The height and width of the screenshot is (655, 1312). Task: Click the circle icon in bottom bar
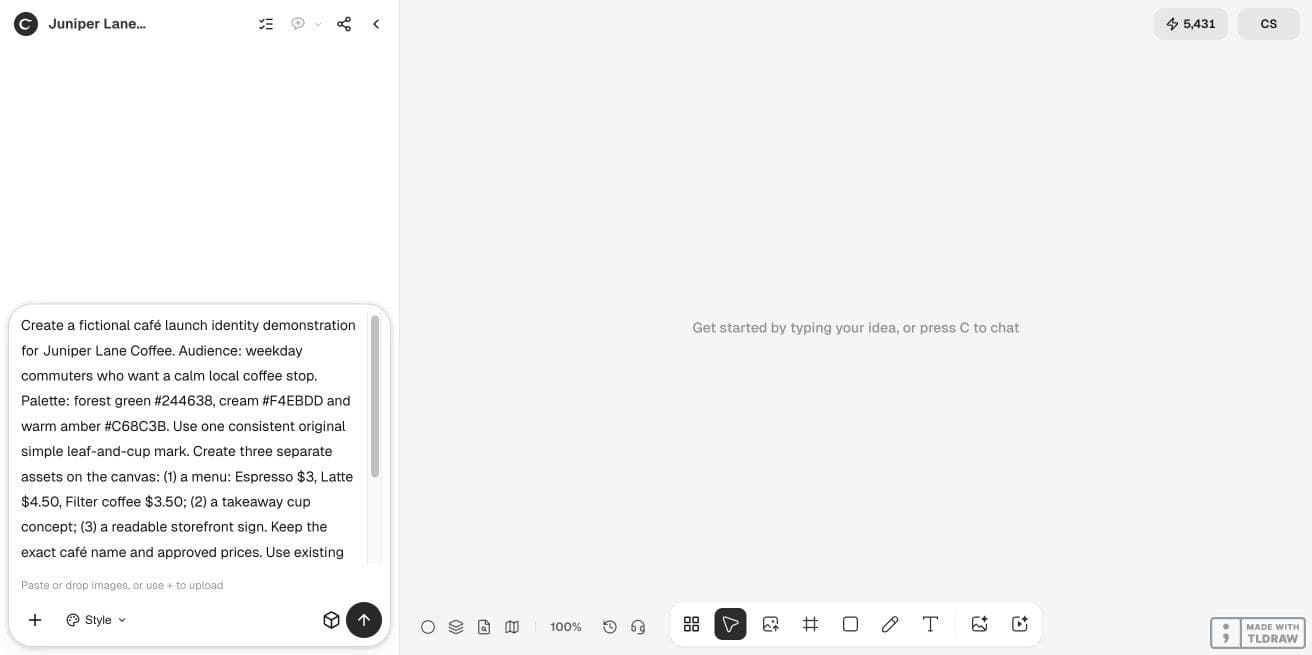(428, 627)
